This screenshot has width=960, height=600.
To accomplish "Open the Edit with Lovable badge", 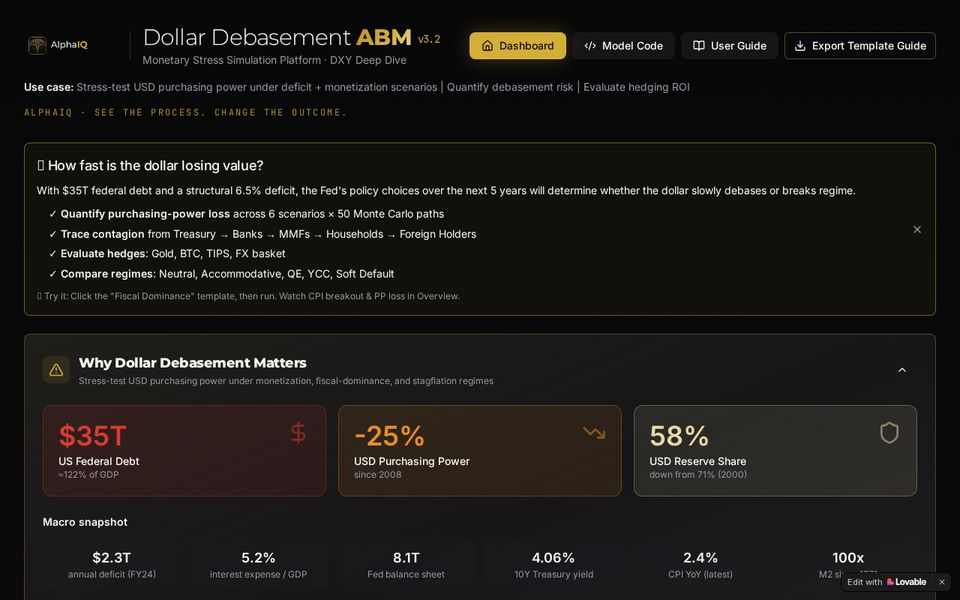I will tap(887, 582).
